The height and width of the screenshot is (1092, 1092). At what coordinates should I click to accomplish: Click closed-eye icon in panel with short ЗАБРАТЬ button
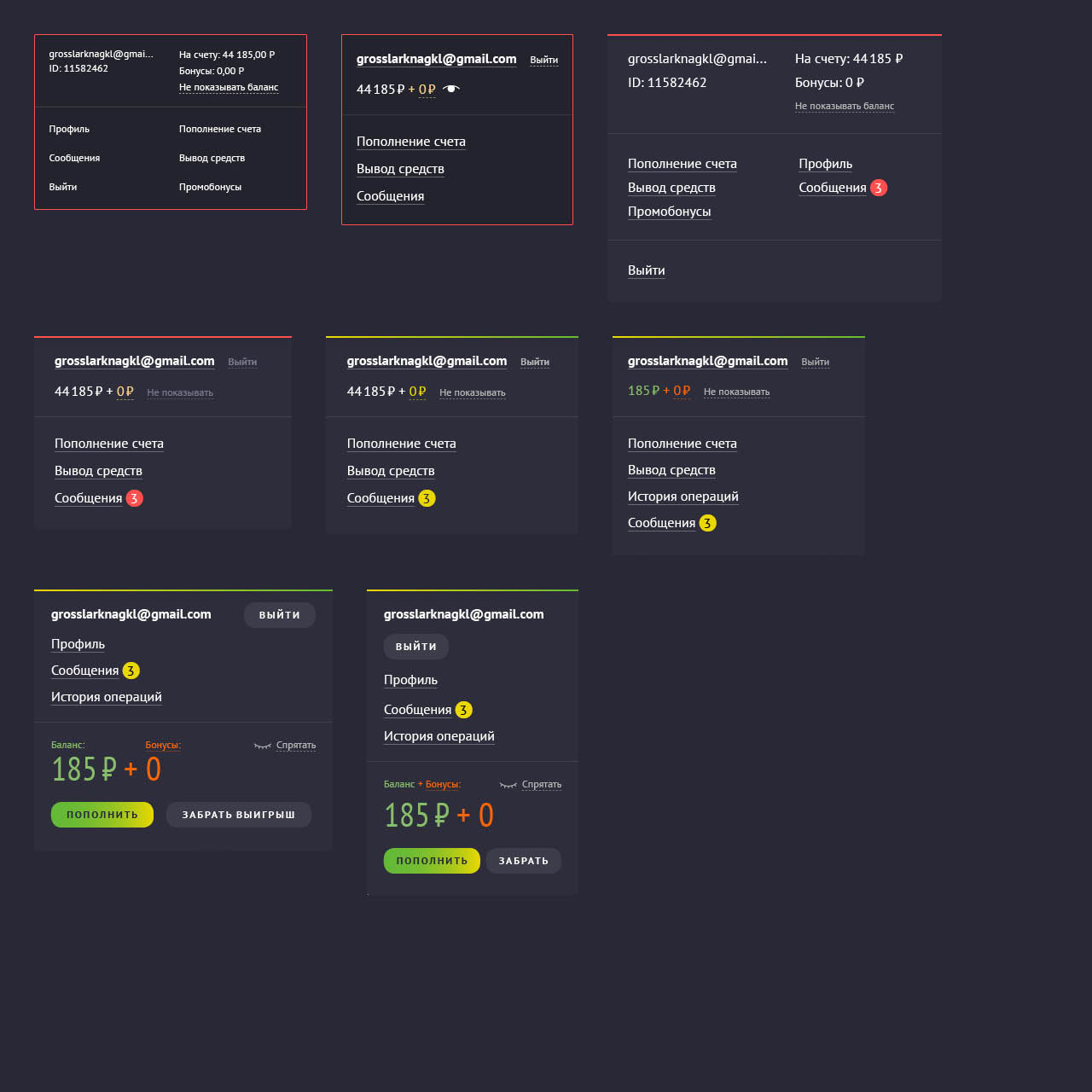[x=508, y=785]
